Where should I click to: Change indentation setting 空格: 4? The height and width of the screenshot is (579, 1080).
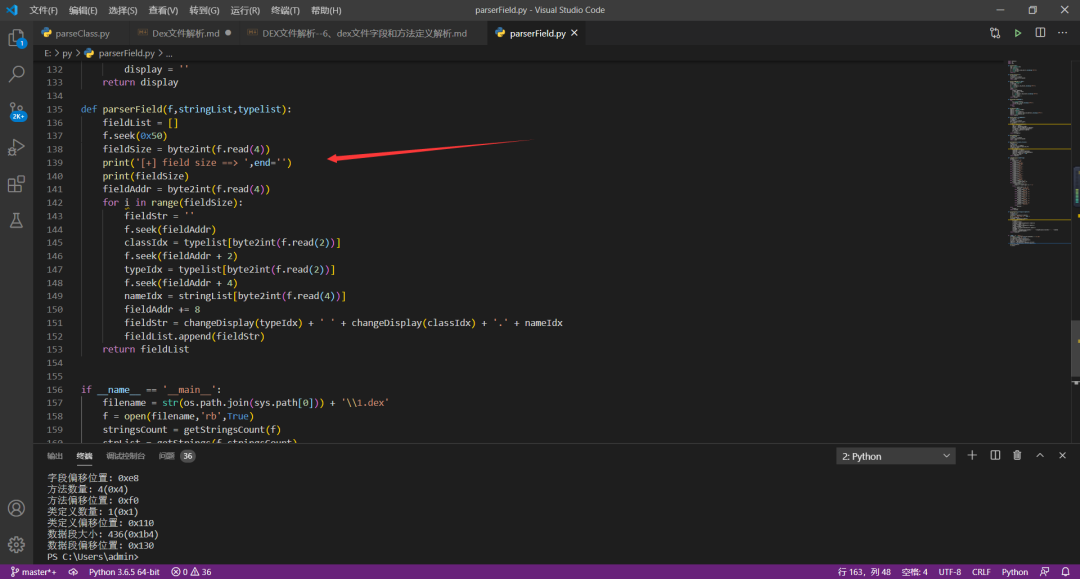coord(915,572)
